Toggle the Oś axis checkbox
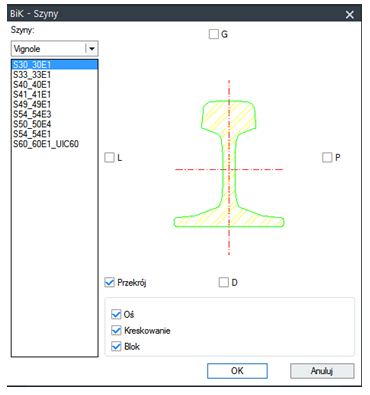 click(116, 314)
